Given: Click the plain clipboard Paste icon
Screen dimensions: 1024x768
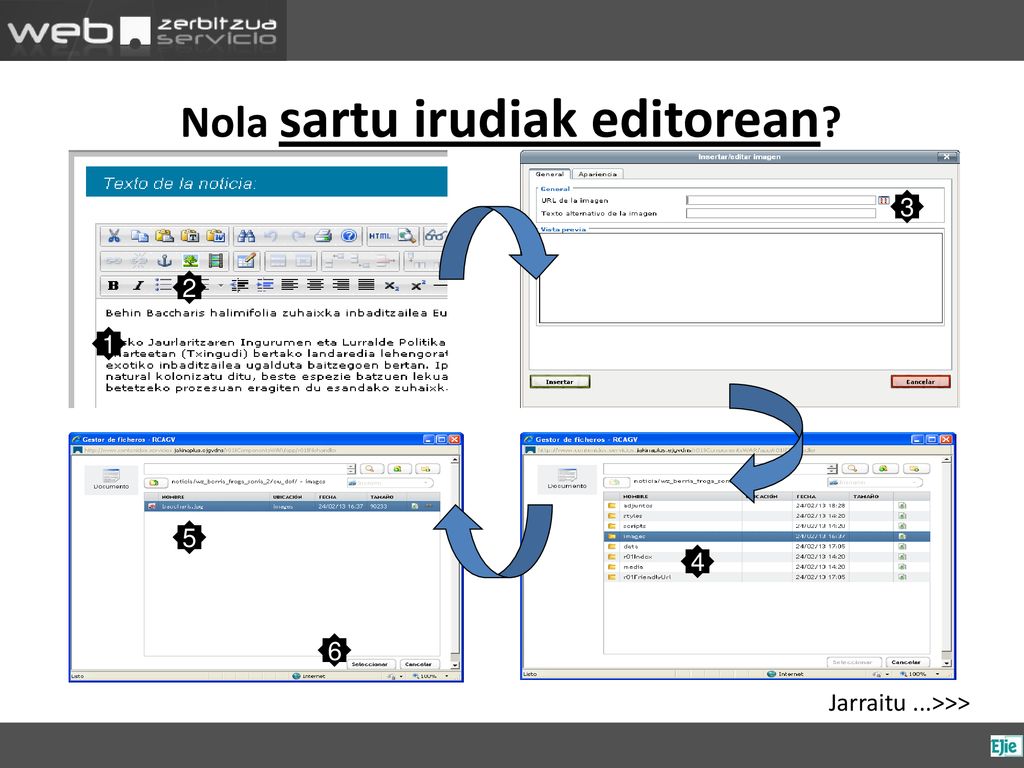Looking at the screenshot, I should point(164,236).
